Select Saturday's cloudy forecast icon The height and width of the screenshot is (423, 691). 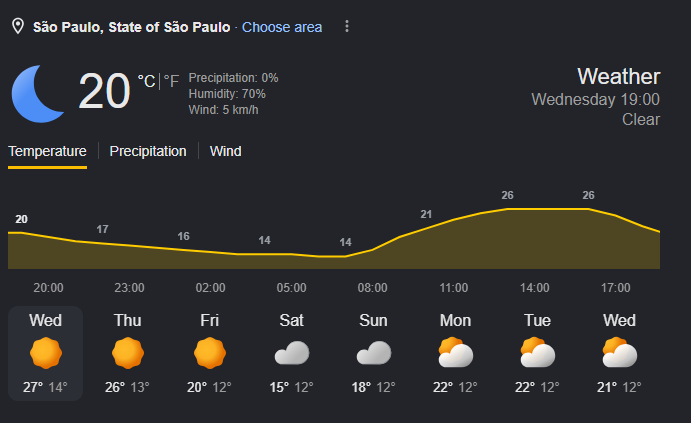coord(292,353)
